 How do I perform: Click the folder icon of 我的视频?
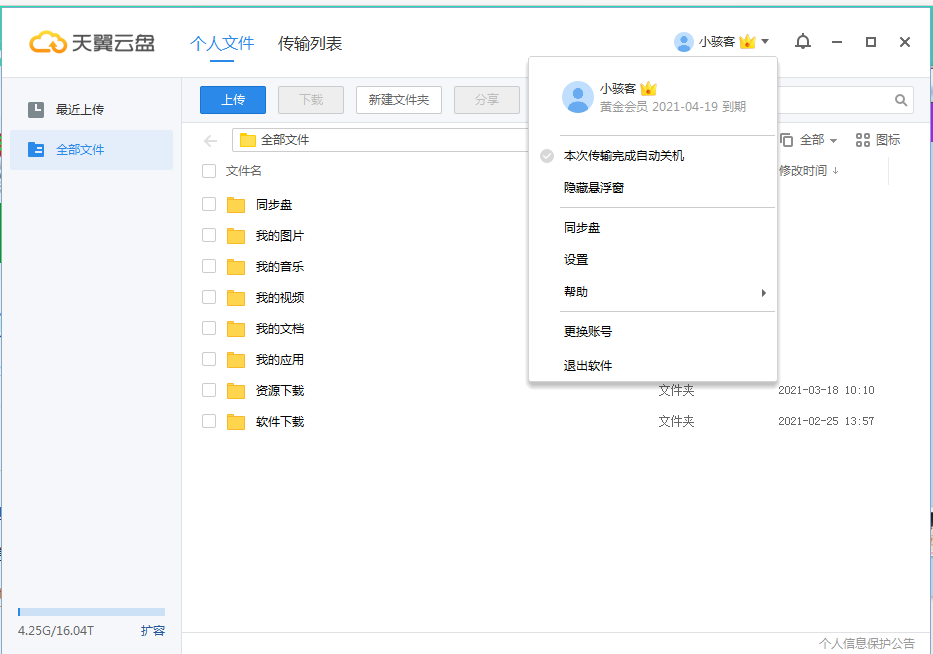pyautogui.click(x=236, y=298)
